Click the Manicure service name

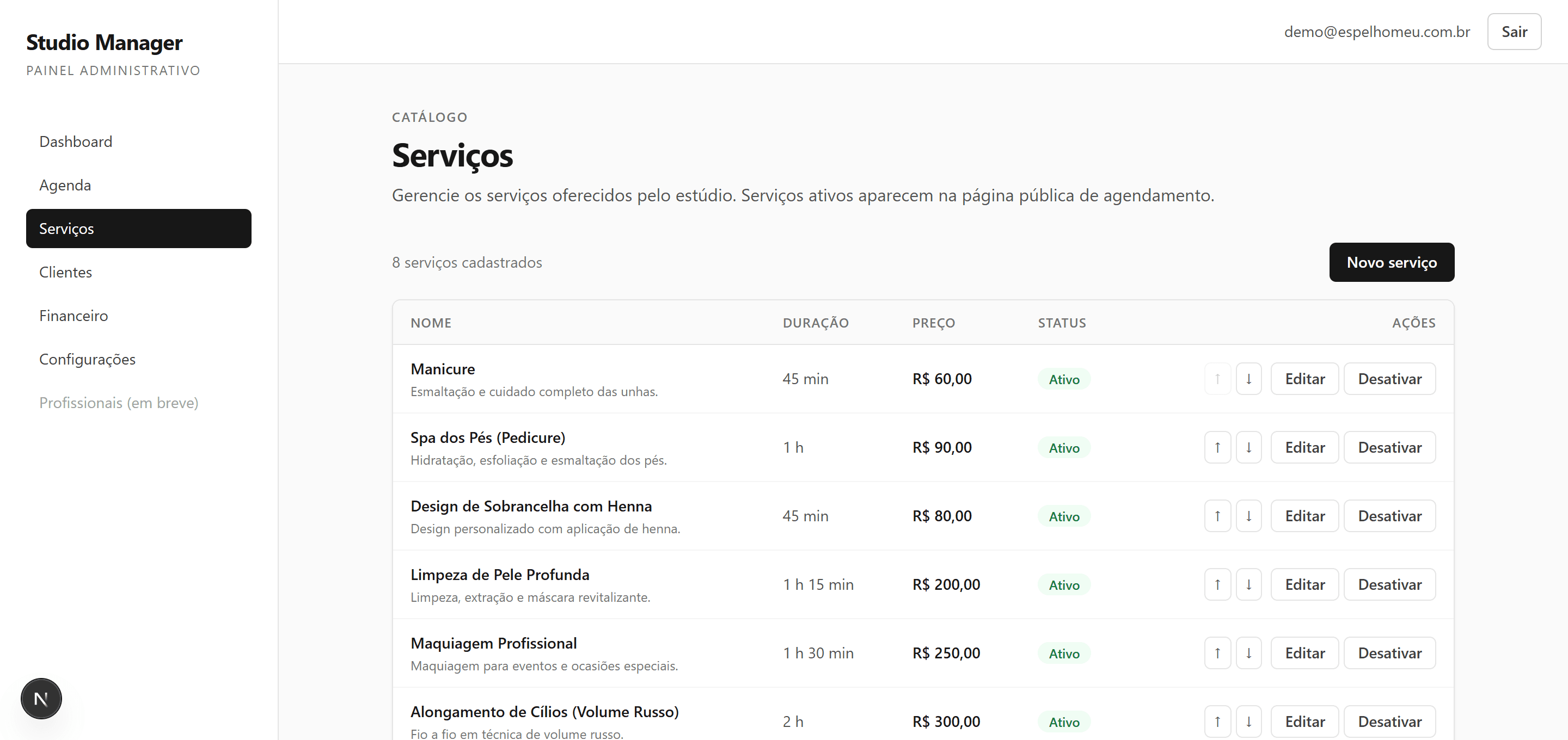pos(443,369)
